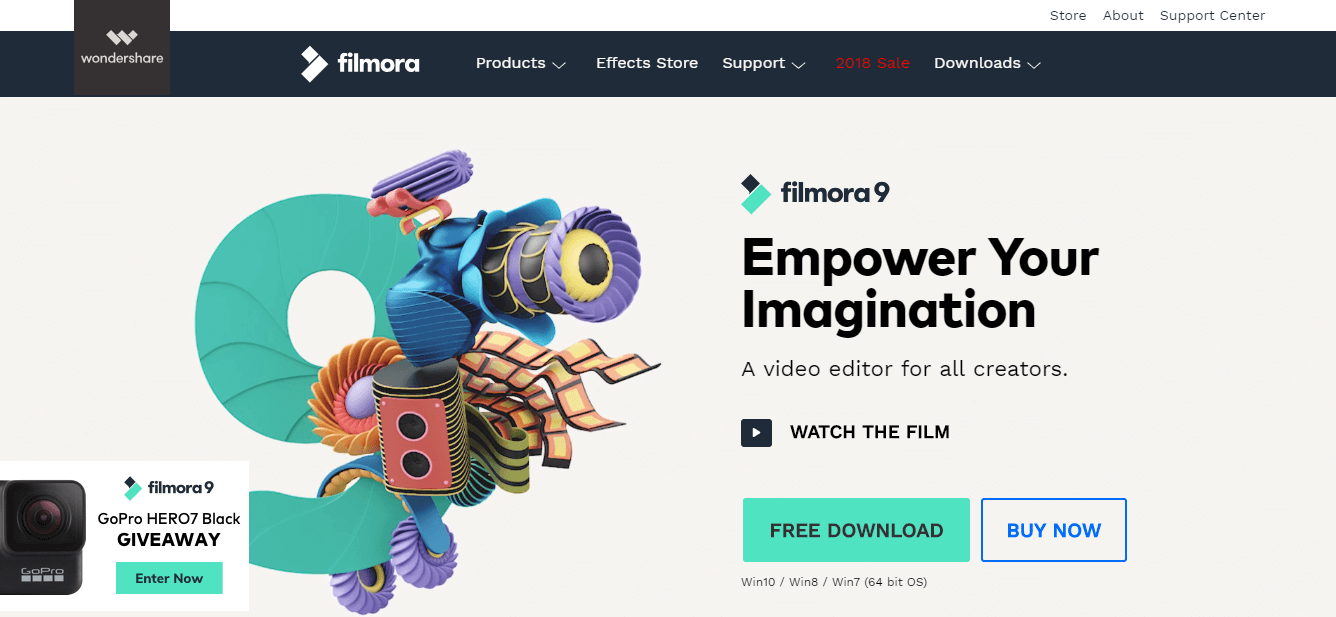
Task: Open the Wondershare logo in the header
Action: 122,48
